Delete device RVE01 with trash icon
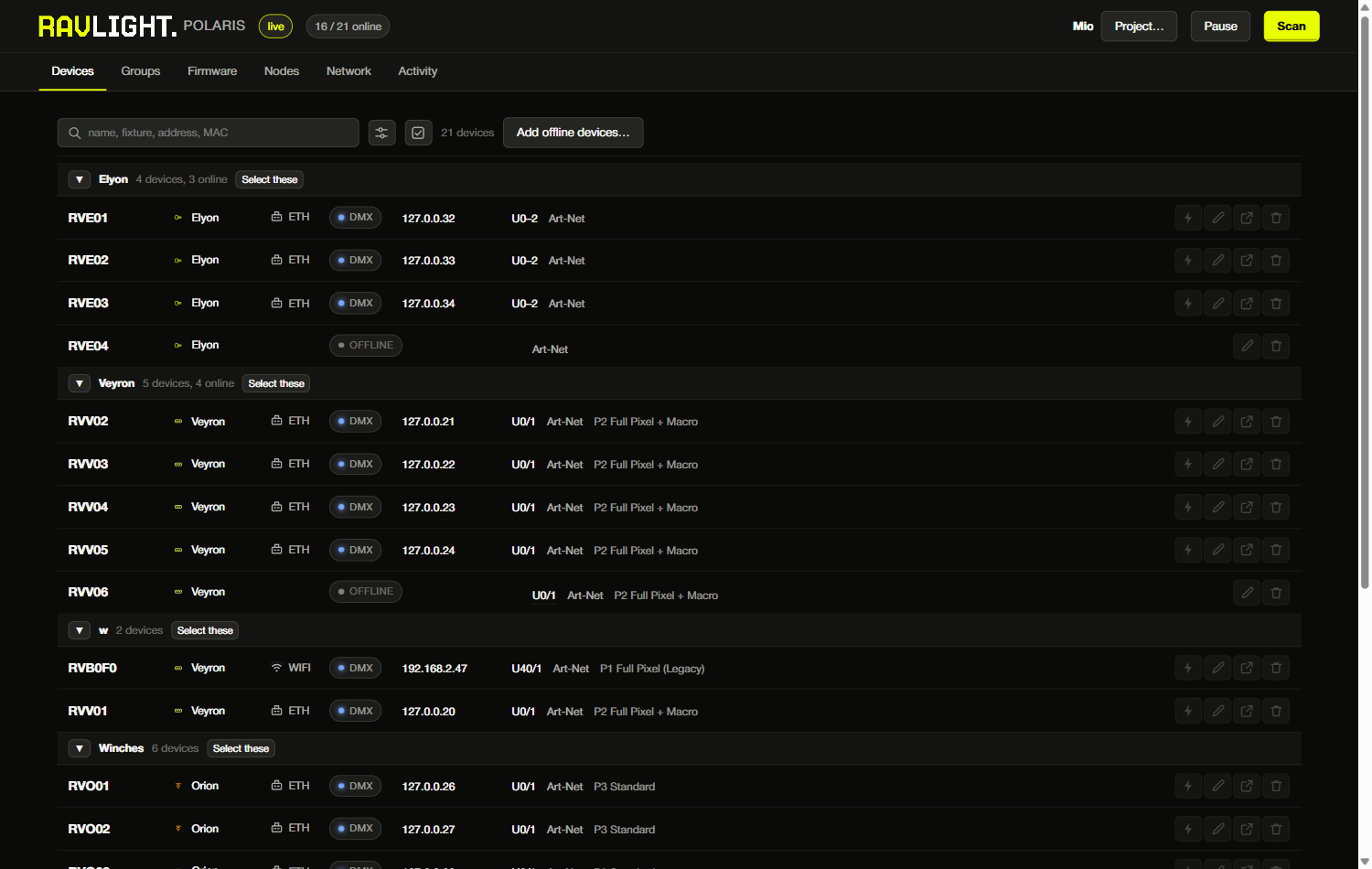1372x869 pixels. click(1276, 218)
